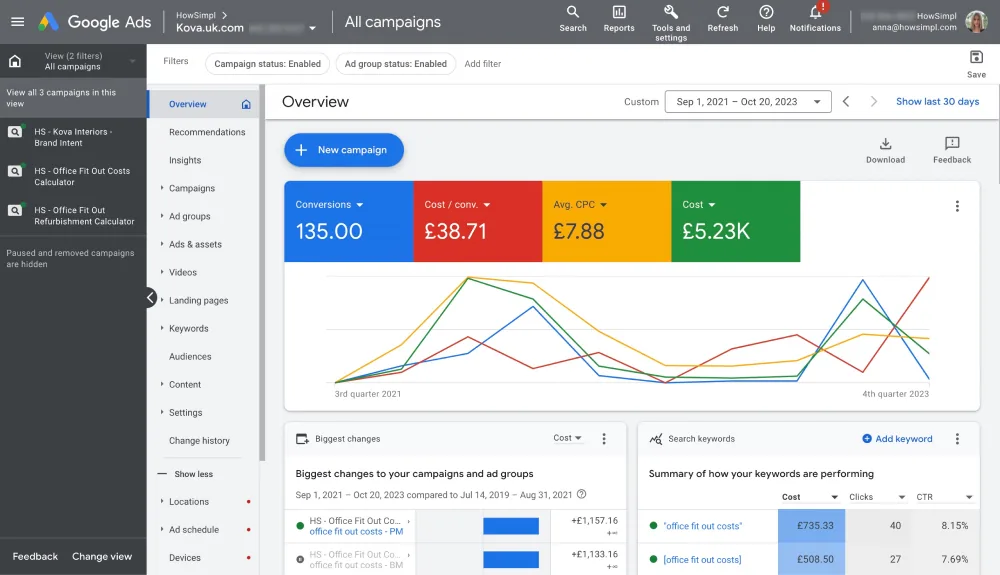Click the HowSimpl breadcrumb
This screenshot has width=1000, height=575.
point(196,15)
